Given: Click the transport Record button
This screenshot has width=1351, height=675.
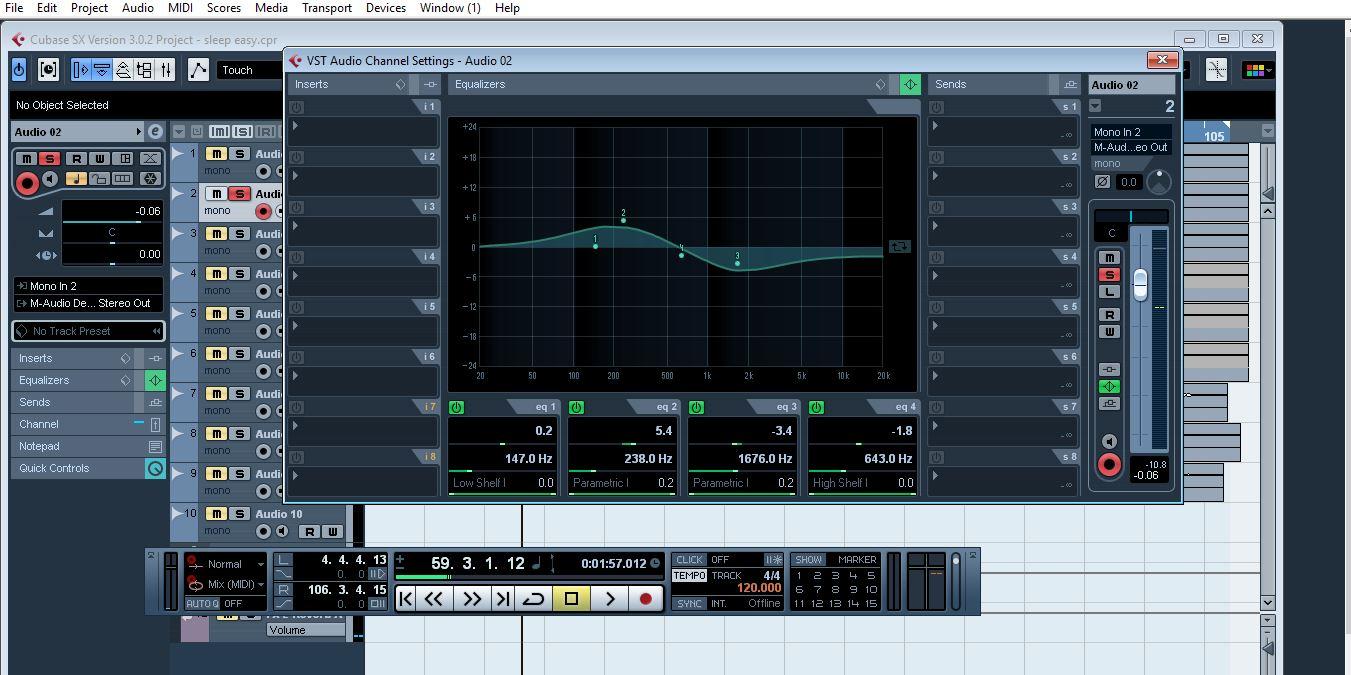Looking at the screenshot, I should [646, 599].
